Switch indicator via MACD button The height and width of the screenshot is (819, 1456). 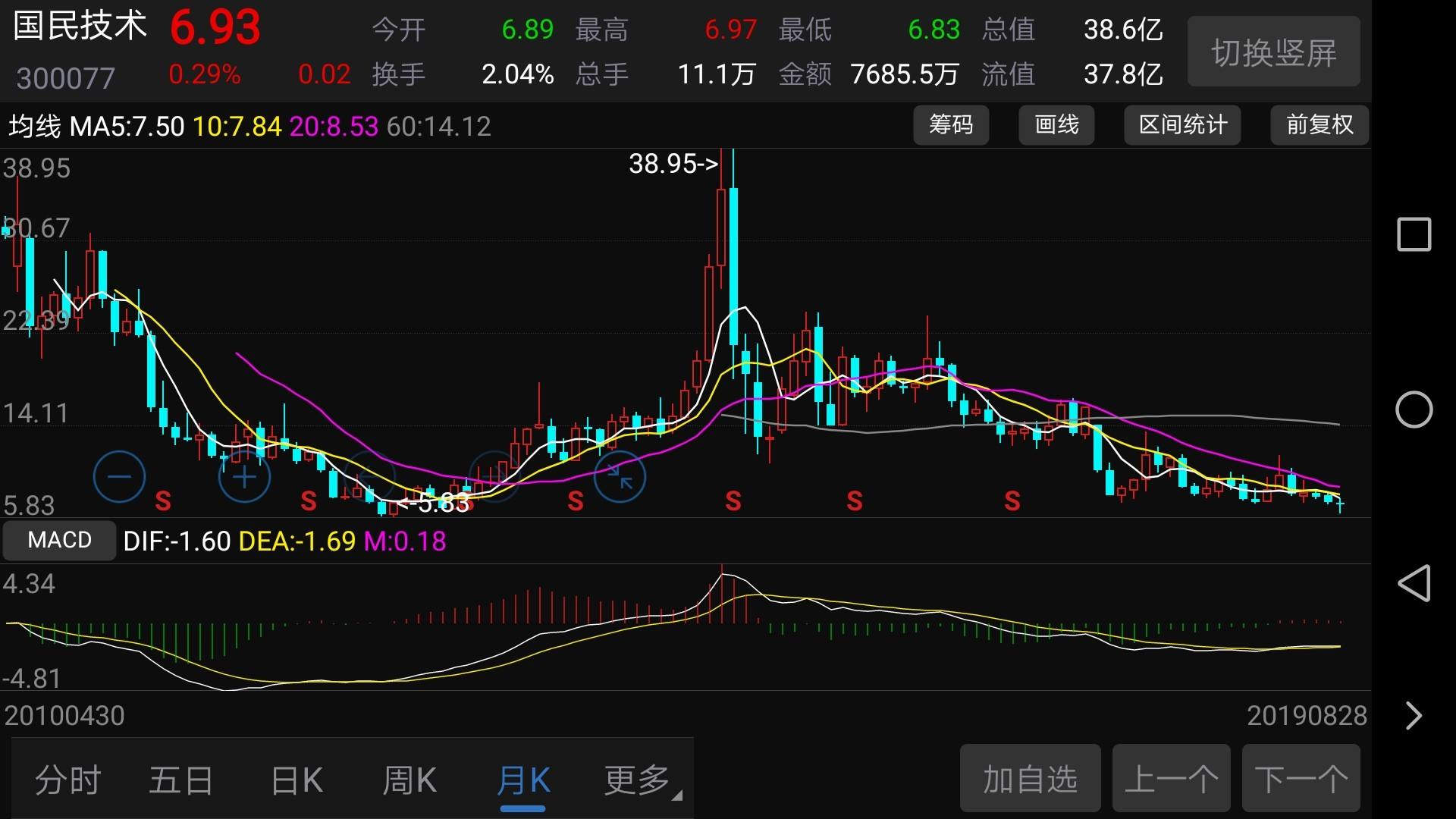pyautogui.click(x=59, y=540)
